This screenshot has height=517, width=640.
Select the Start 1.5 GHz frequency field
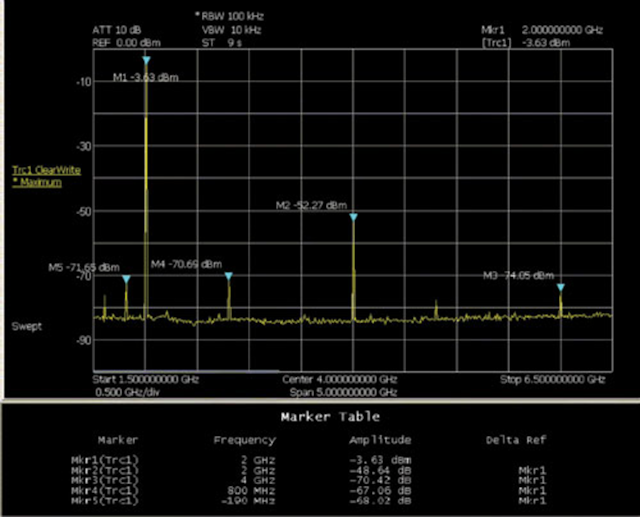click(x=146, y=379)
